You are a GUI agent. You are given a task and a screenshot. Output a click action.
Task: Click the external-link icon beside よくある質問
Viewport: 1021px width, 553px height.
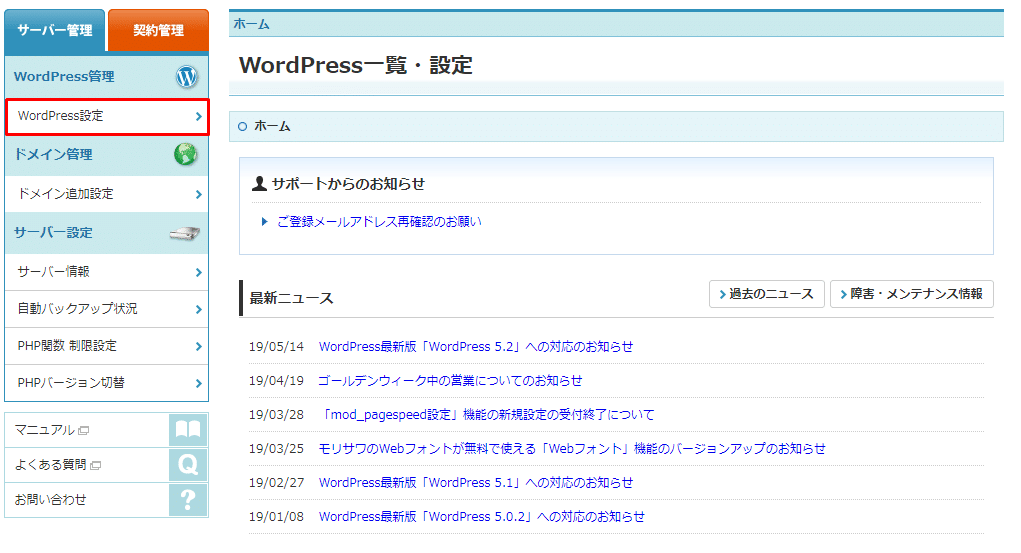tap(96, 466)
